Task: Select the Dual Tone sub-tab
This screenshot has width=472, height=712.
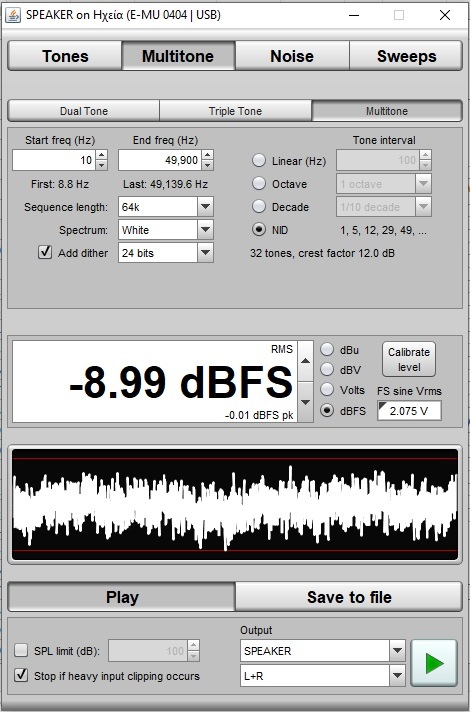Action: point(84,111)
